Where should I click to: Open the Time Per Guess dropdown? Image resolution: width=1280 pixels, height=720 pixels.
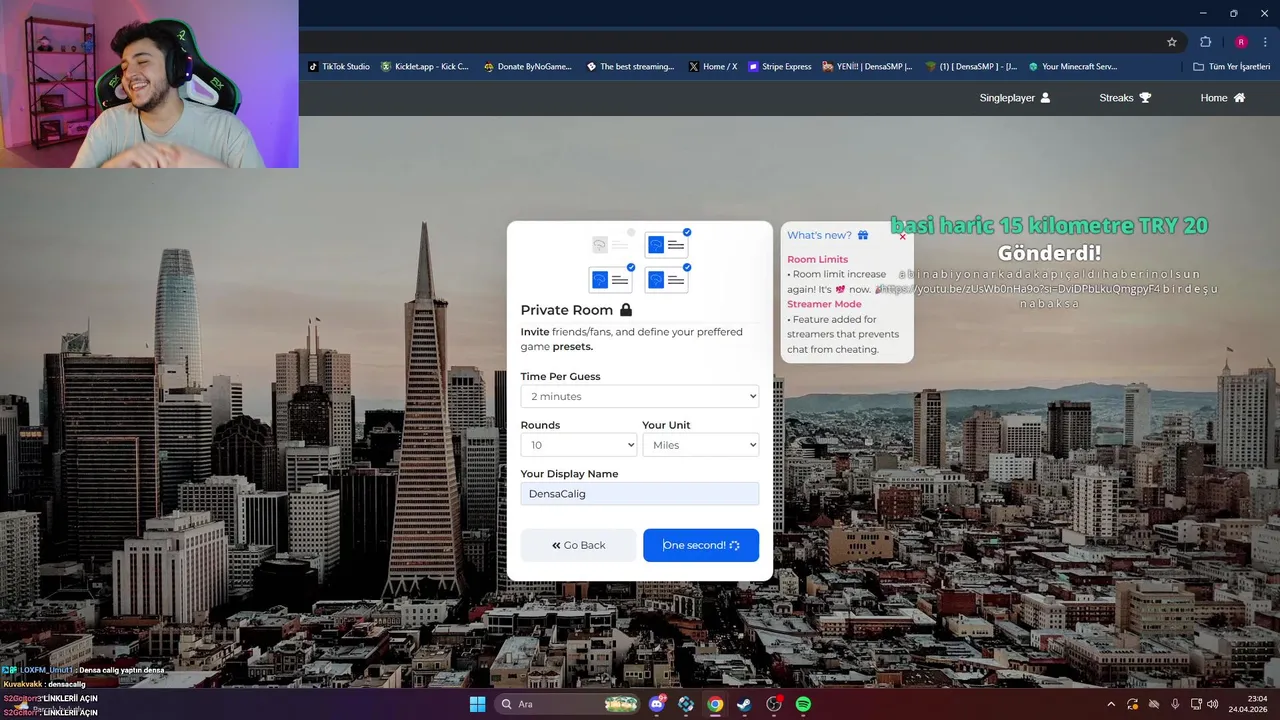tap(640, 396)
